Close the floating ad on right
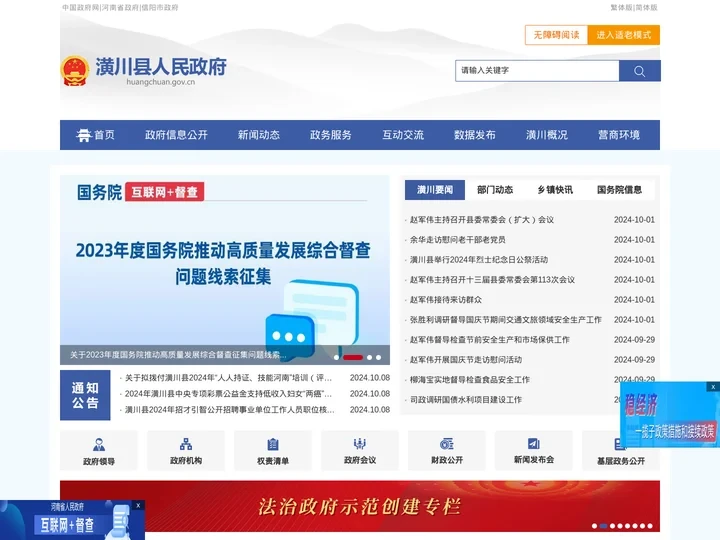 [713, 387]
